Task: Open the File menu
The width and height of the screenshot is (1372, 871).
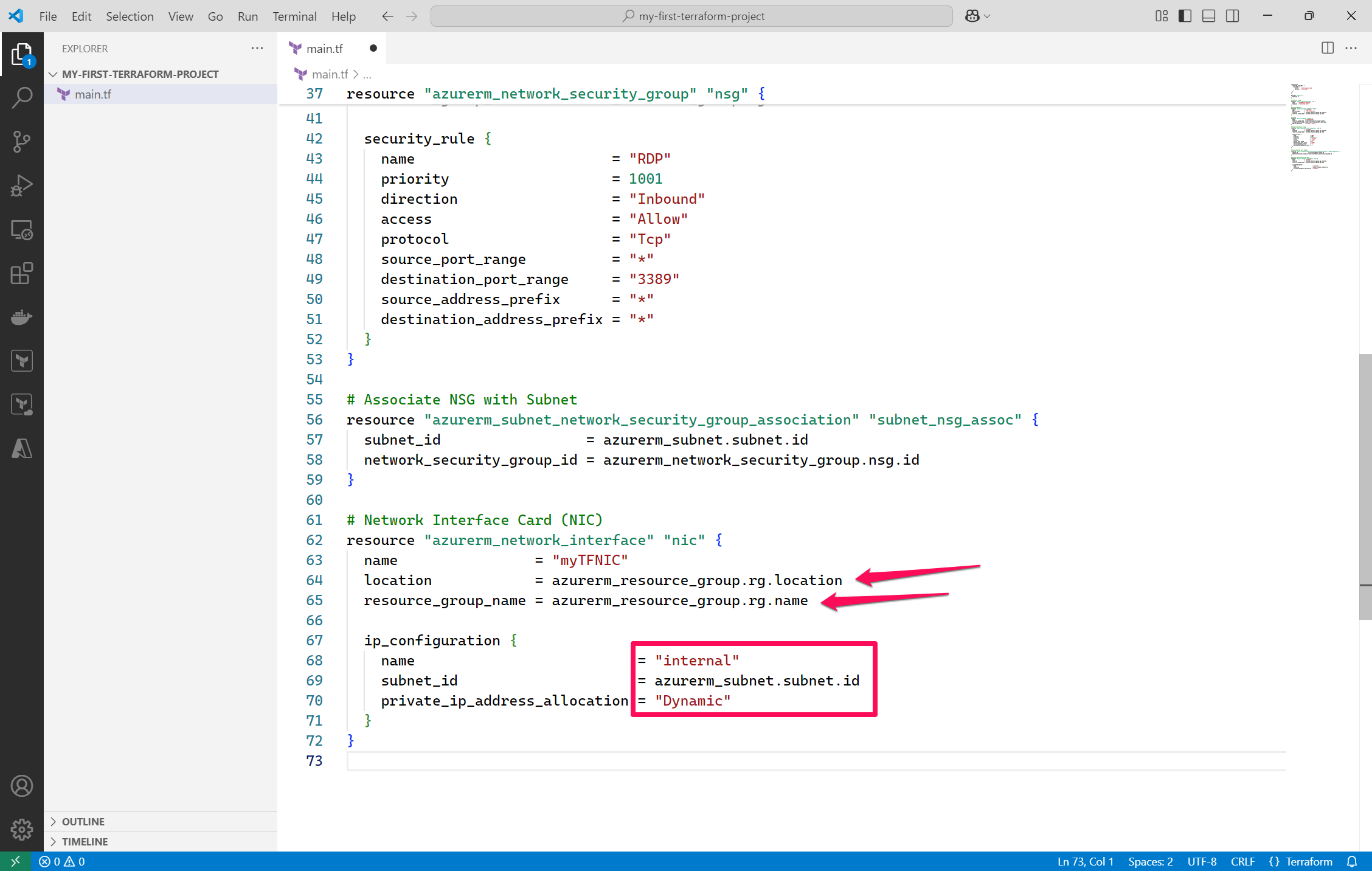Action: pyautogui.click(x=48, y=16)
